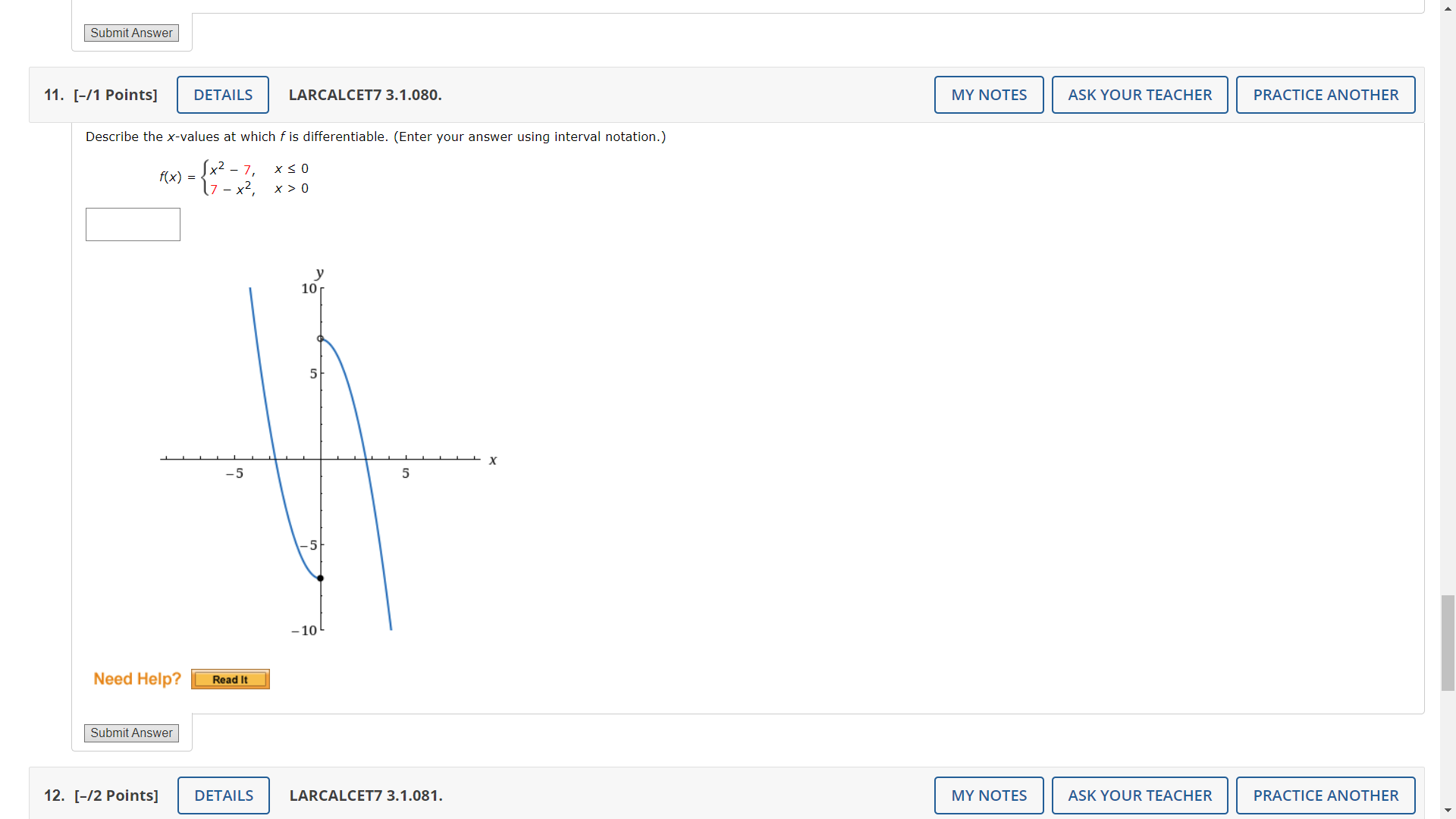Image resolution: width=1456 pixels, height=819 pixels.
Task: Click ASK YOUR TEACHER for problem 12
Action: coord(1140,795)
